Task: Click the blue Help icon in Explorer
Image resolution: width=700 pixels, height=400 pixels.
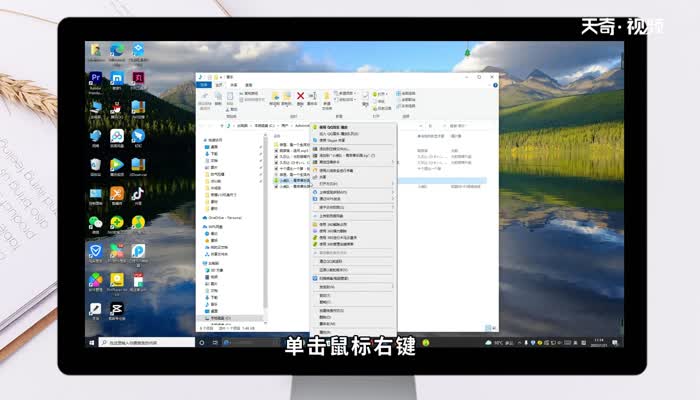Action: [495, 85]
